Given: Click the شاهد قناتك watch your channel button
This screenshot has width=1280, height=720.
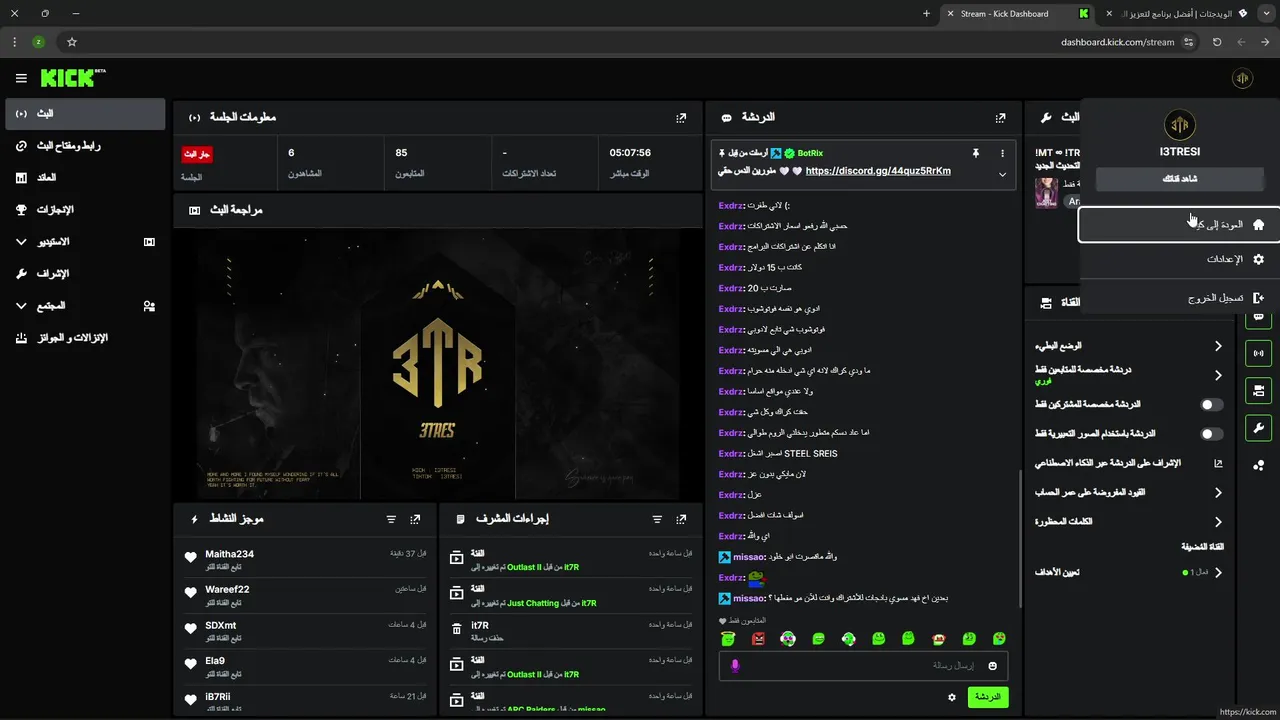Looking at the screenshot, I should click(1180, 179).
